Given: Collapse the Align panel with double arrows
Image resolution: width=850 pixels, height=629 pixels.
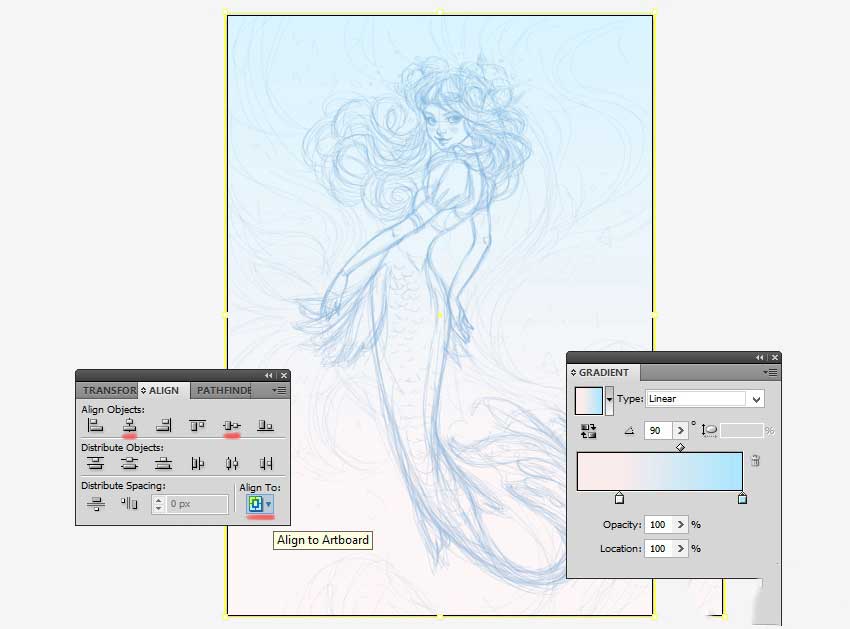Looking at the screenshot, I should [268, 375].
